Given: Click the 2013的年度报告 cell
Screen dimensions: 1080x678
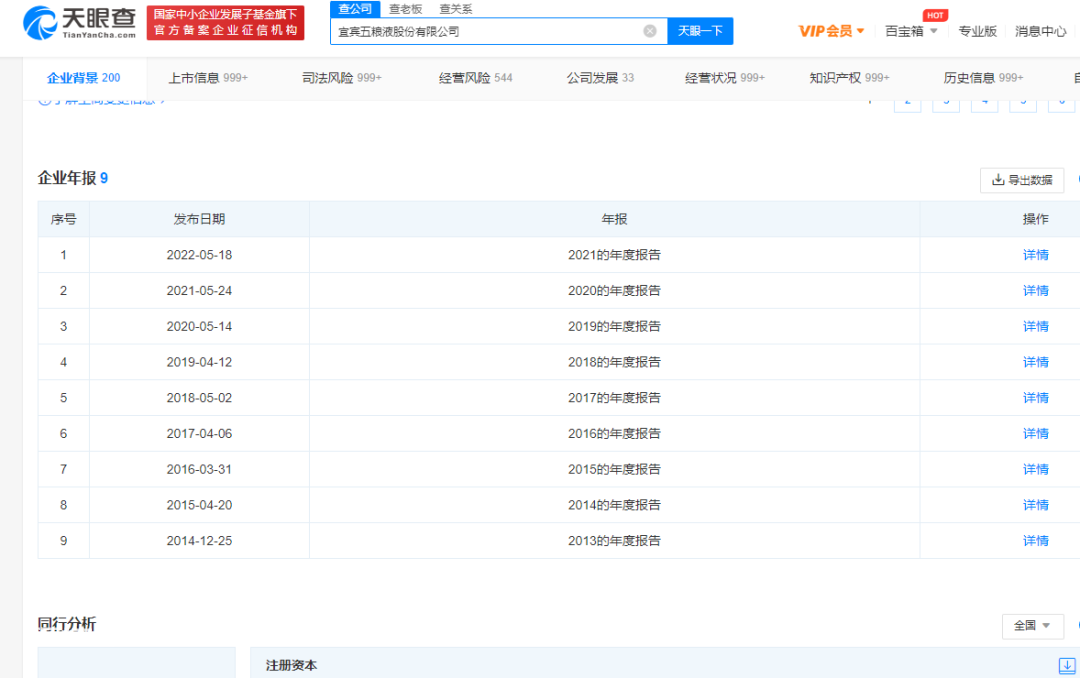Looking at the screenshot, I should point(614,542).
